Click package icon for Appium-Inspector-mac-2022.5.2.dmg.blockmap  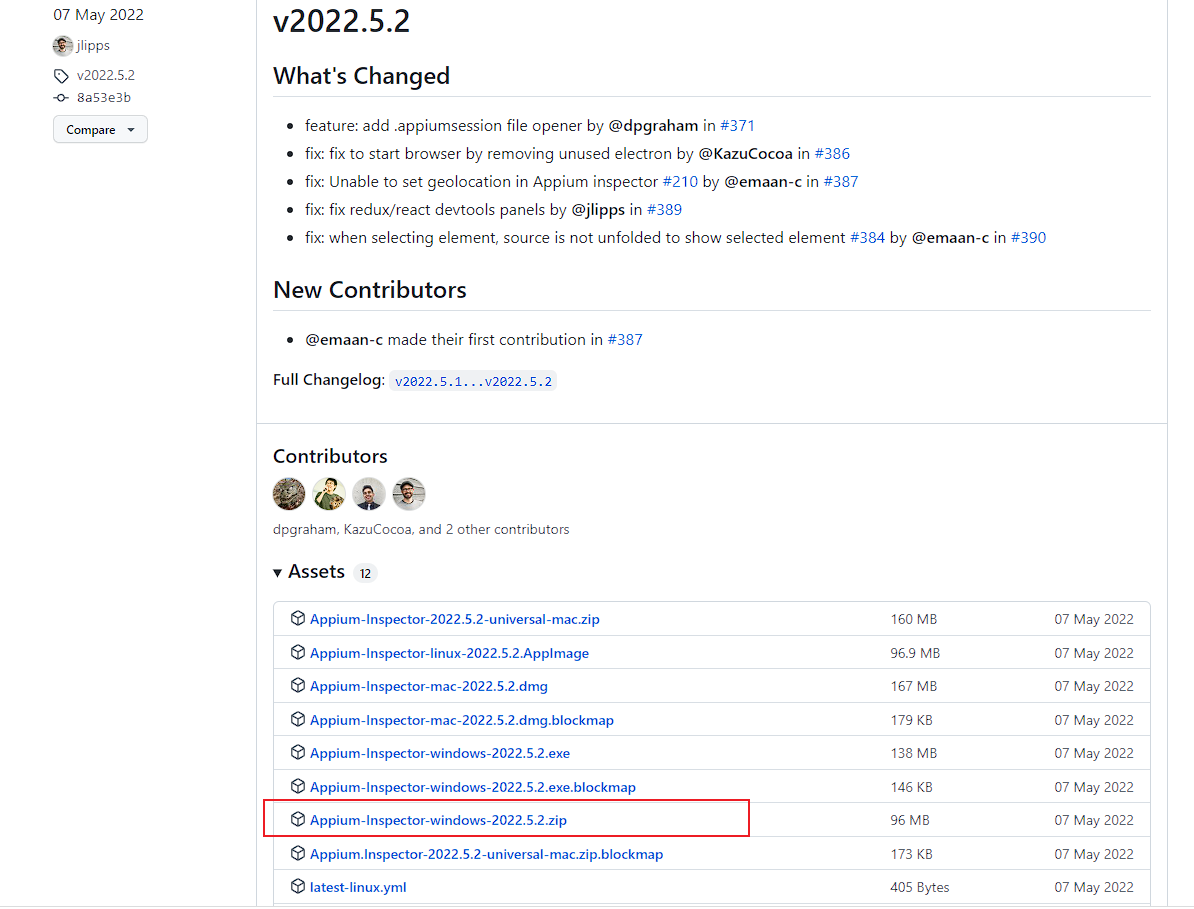coord(298,719)
